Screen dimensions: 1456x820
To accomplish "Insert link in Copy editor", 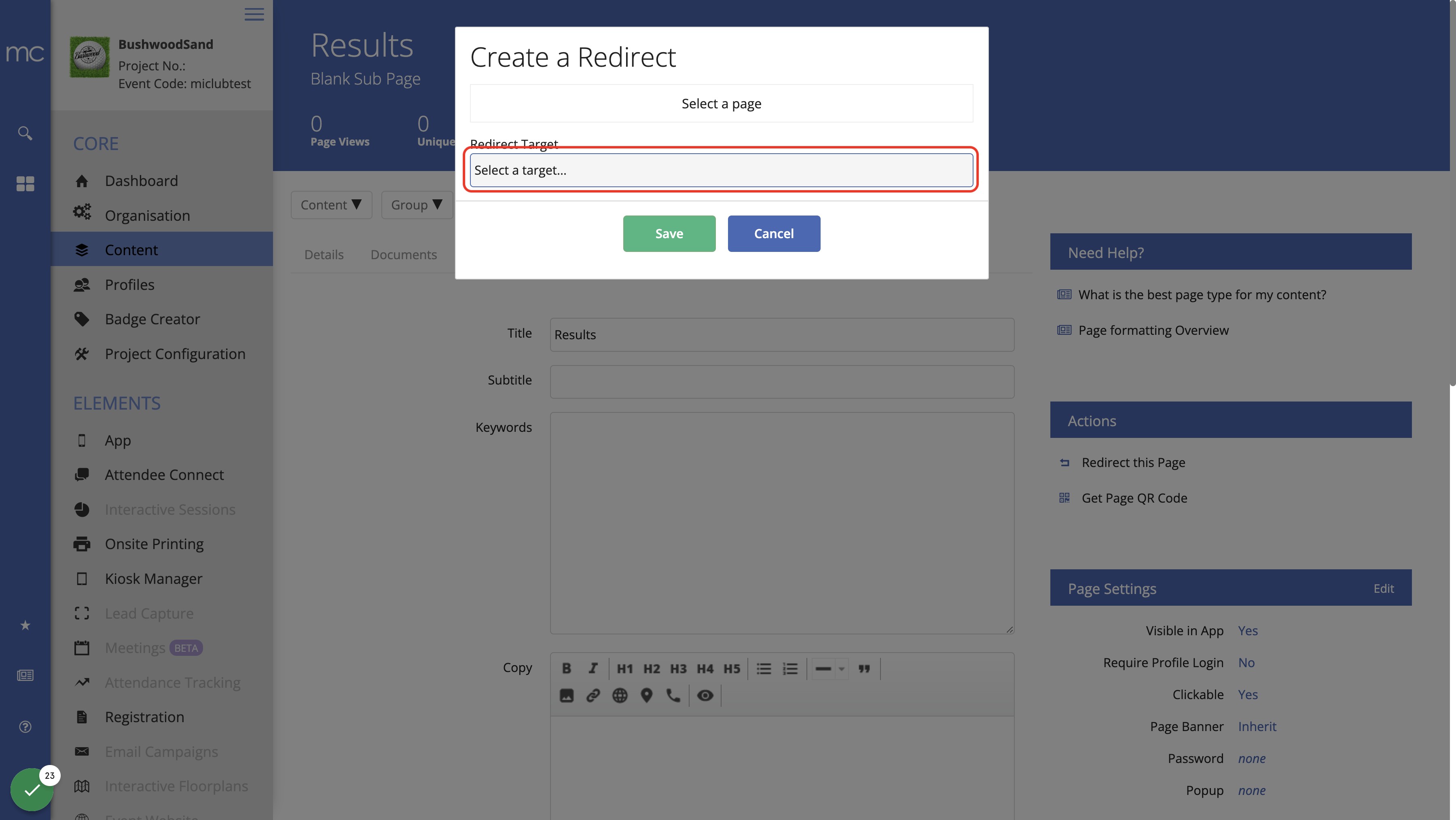I will click(593, 696).
